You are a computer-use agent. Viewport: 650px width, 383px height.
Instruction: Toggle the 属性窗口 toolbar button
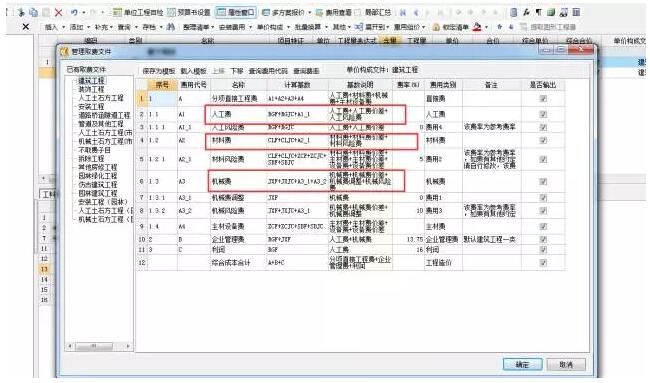coord(236,12)
